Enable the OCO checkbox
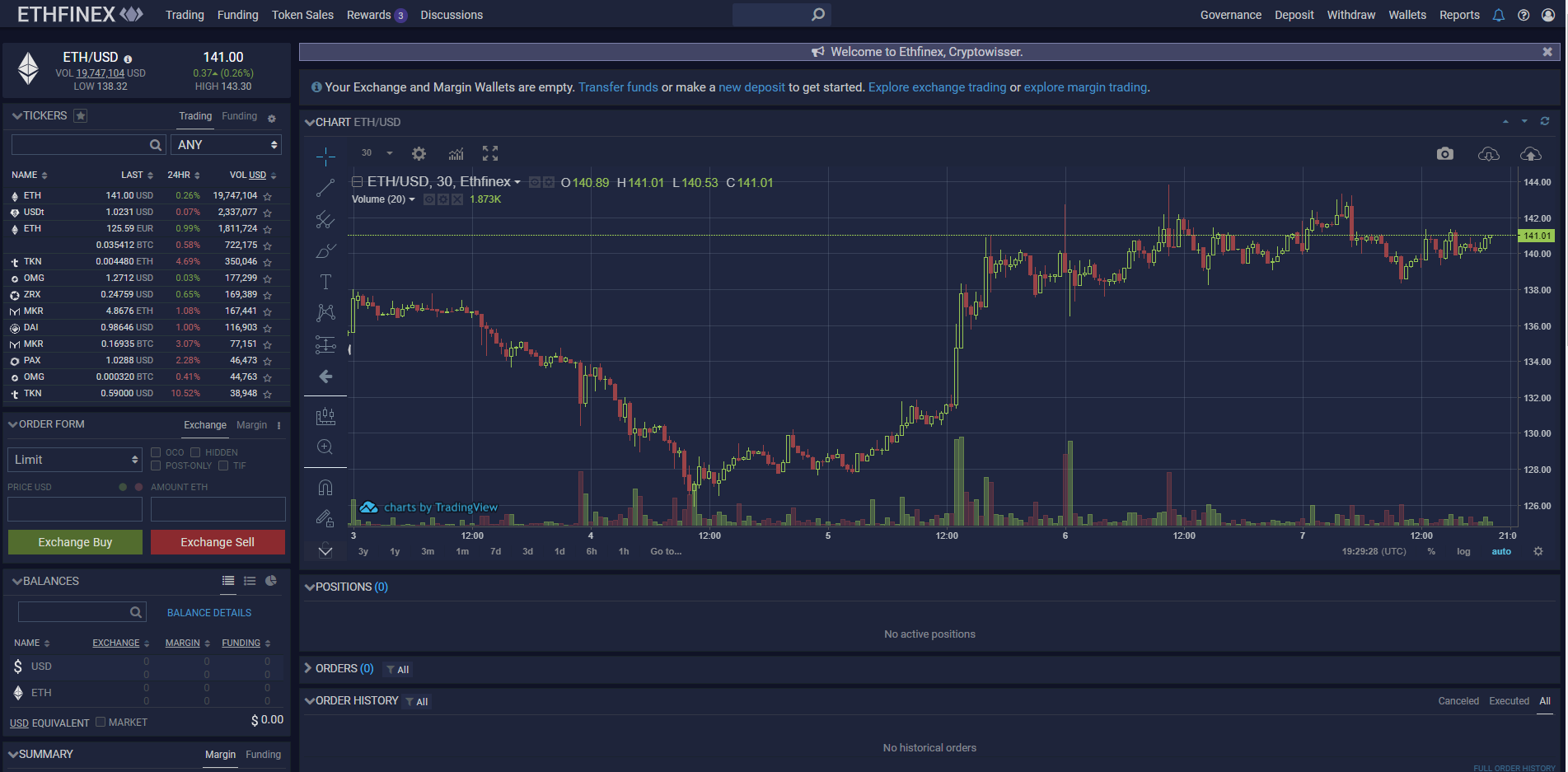Viewport: 1568px width, 772px height. tap(156, 452)
